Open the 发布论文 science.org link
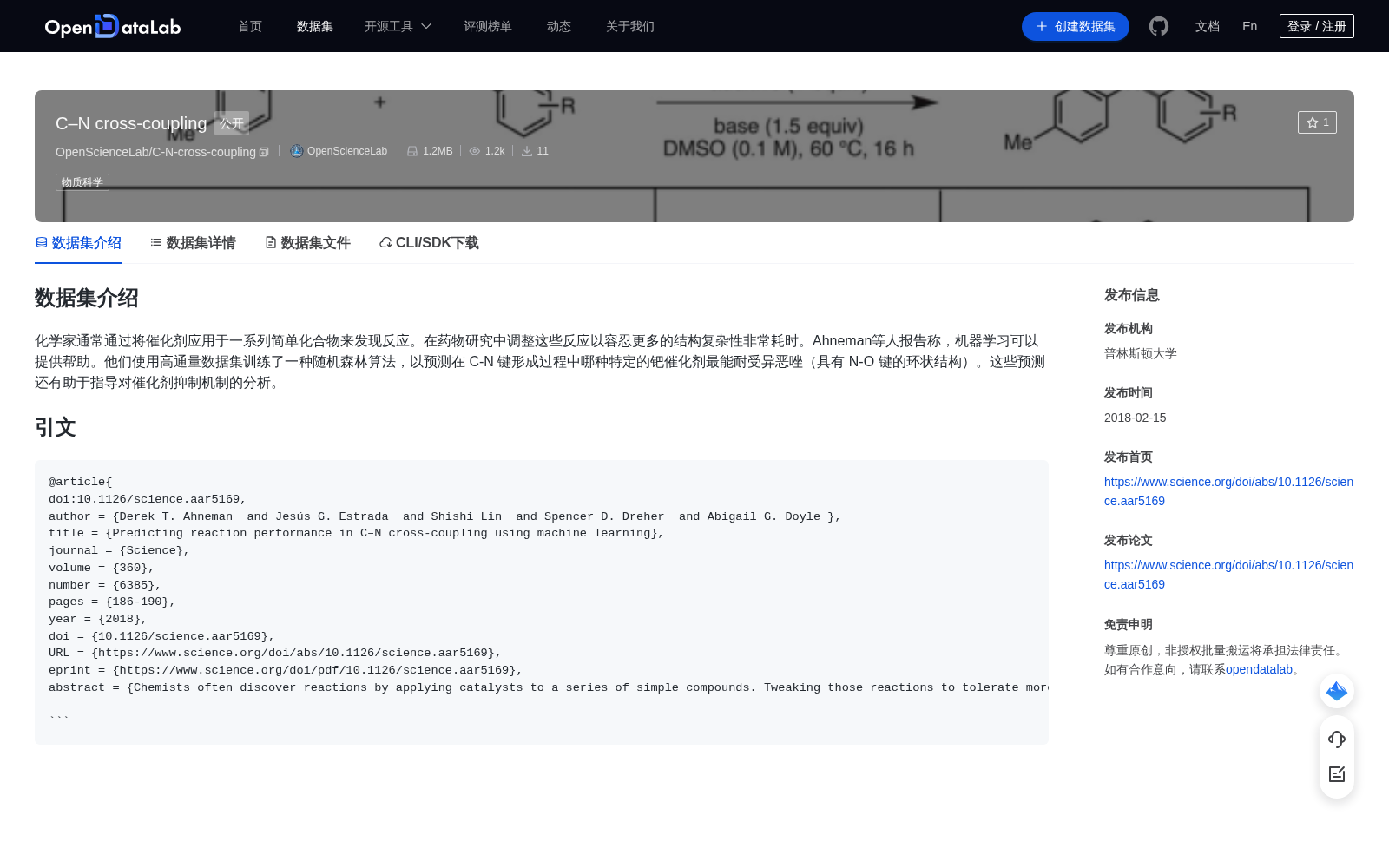 click(1228, 575)
